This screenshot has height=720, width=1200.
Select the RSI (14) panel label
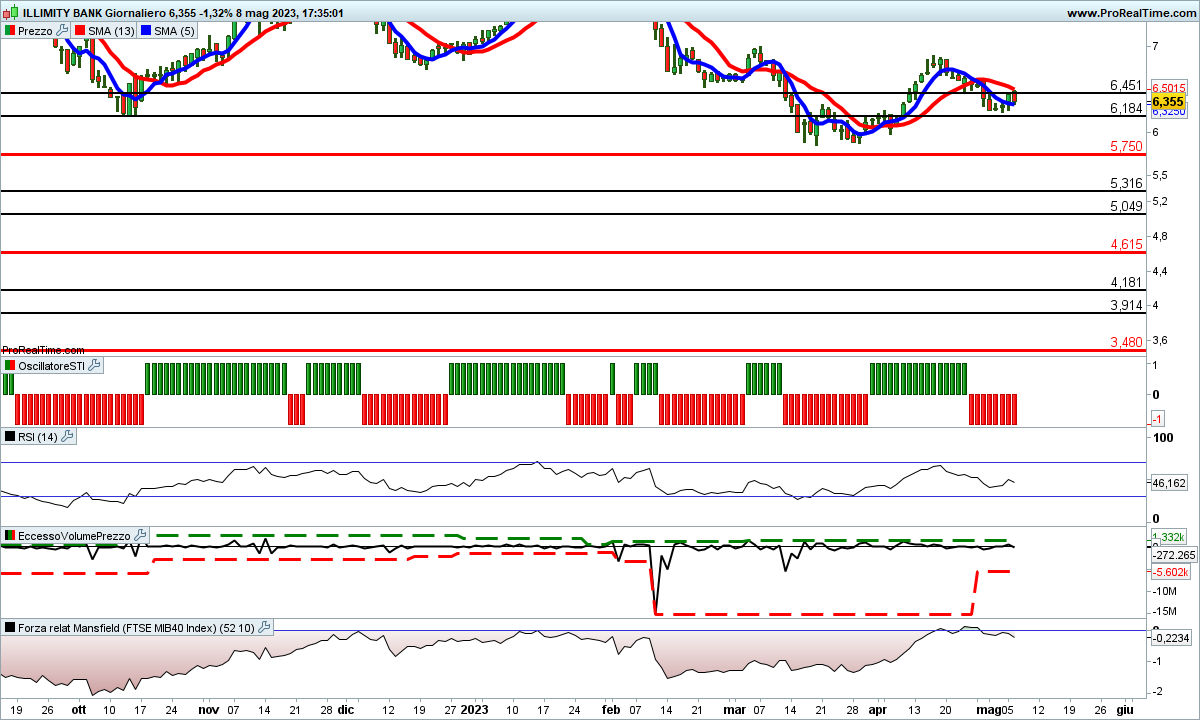(39, 436)
